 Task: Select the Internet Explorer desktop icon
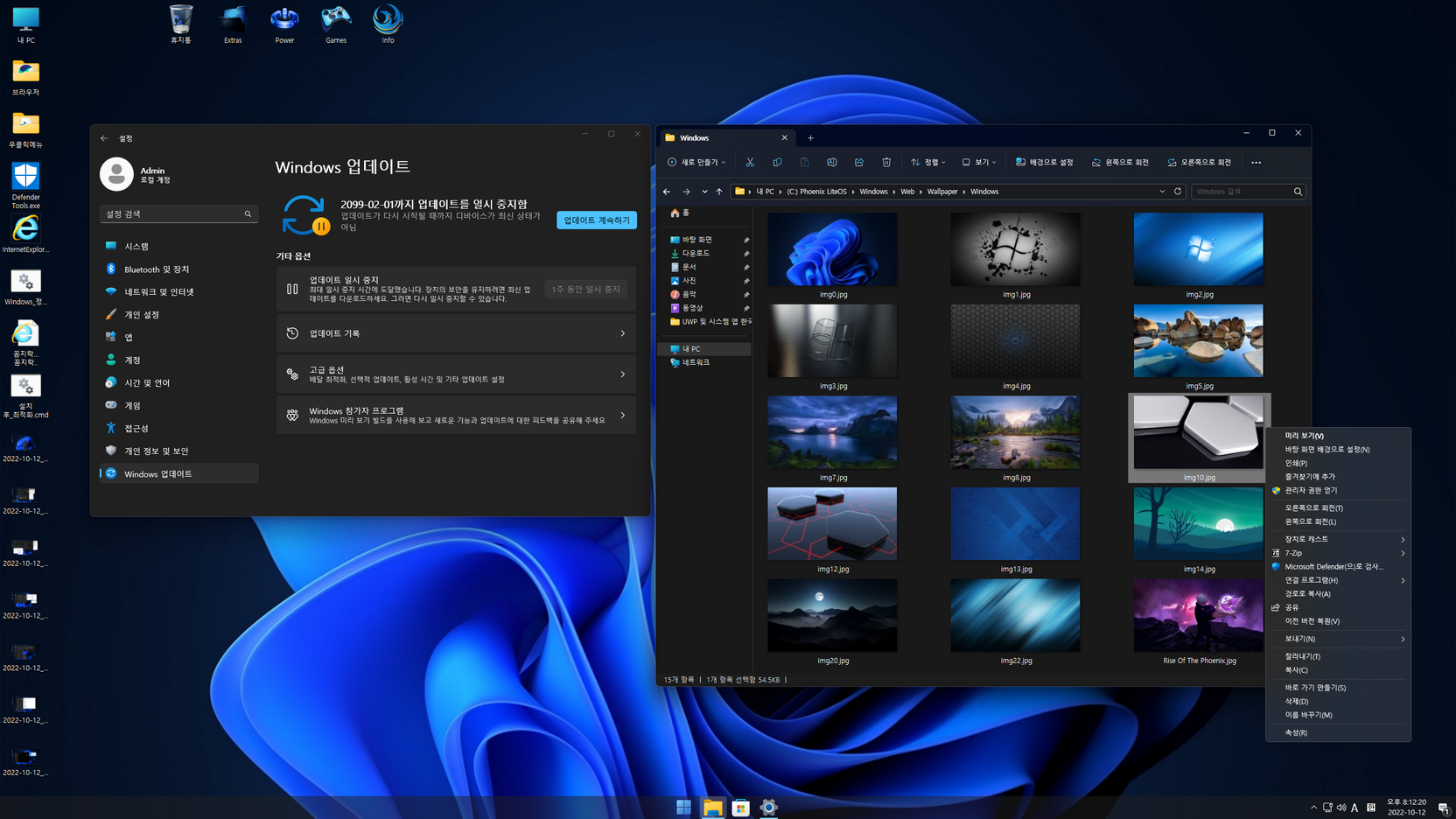[x=25, y=234]
